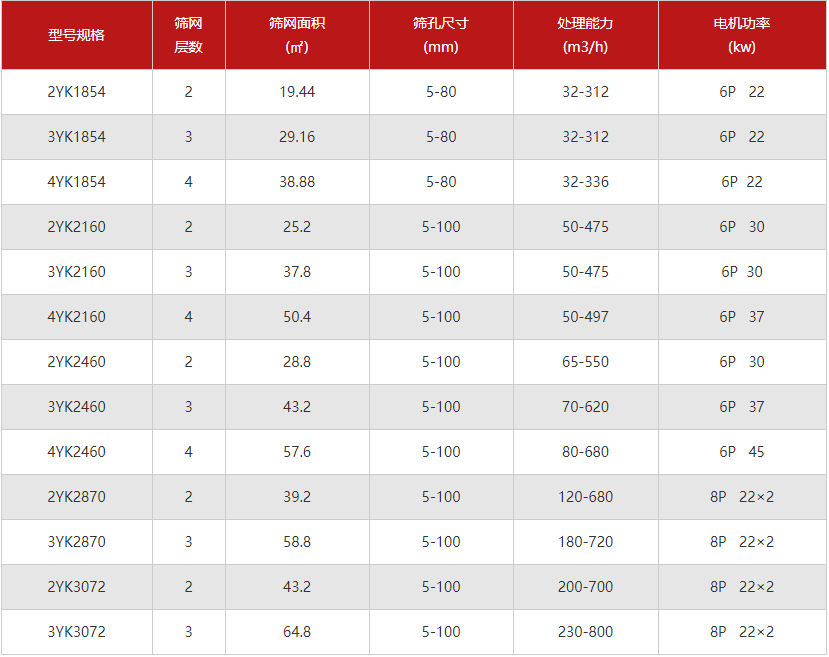Click the 筛网面积 (㎡) header

click(297, 35)
